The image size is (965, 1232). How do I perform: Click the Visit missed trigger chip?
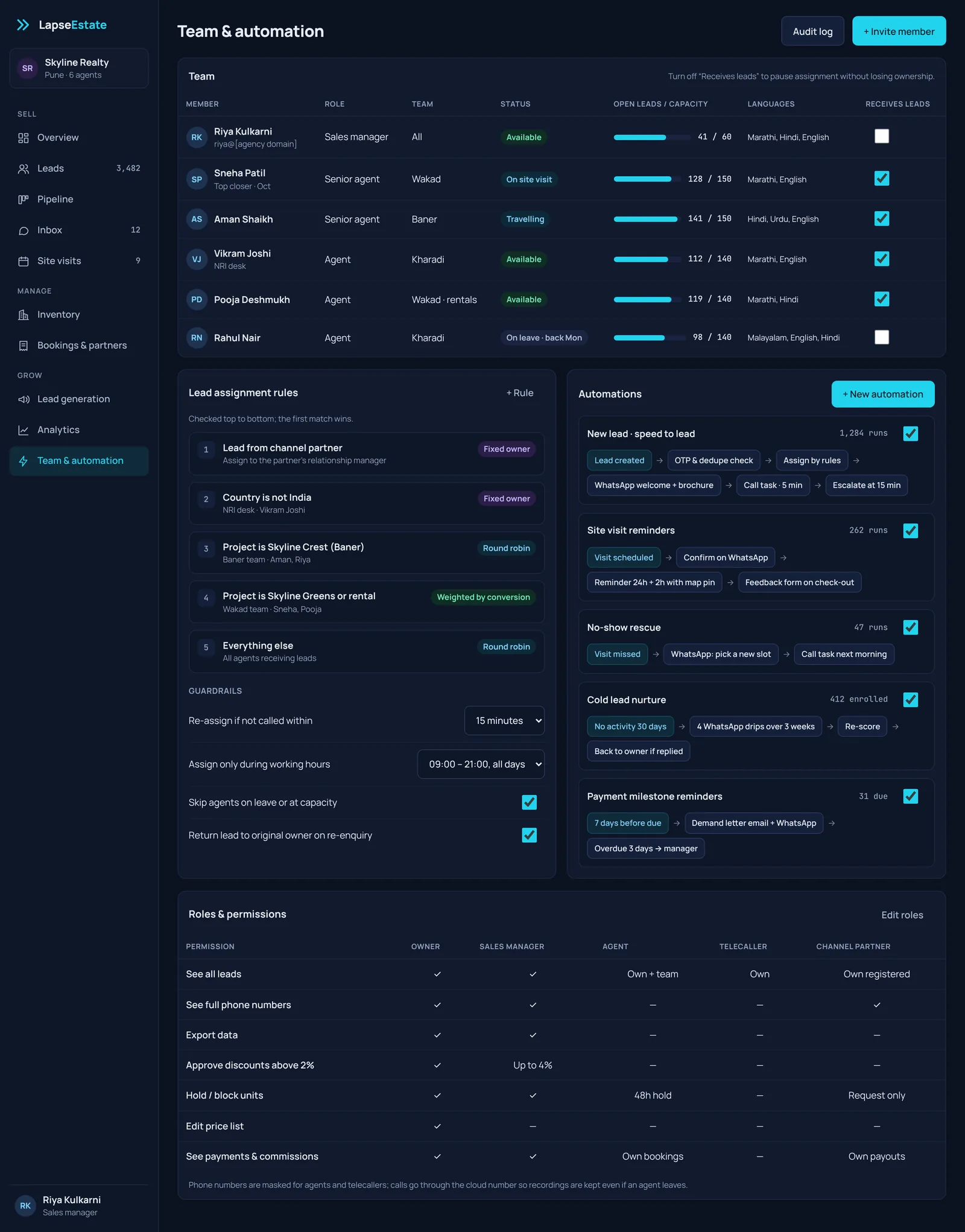[617, 654]
